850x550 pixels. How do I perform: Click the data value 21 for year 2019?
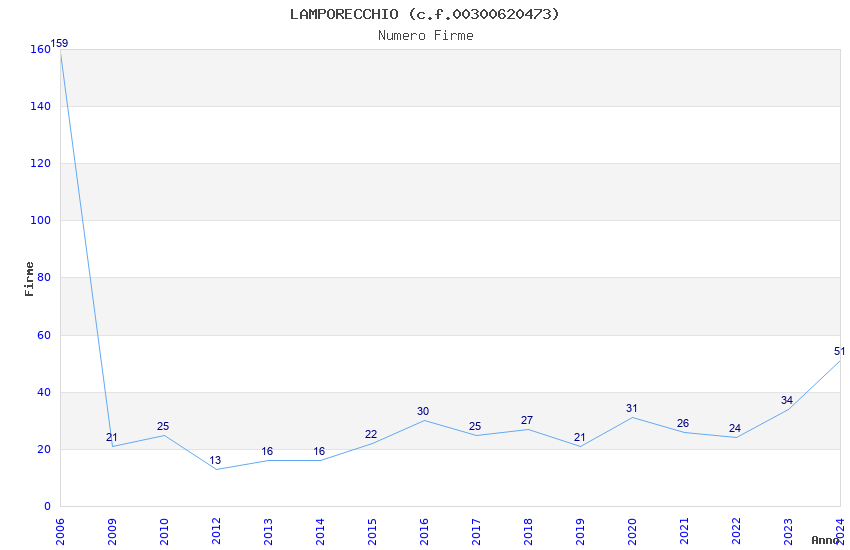click(579, 437)
